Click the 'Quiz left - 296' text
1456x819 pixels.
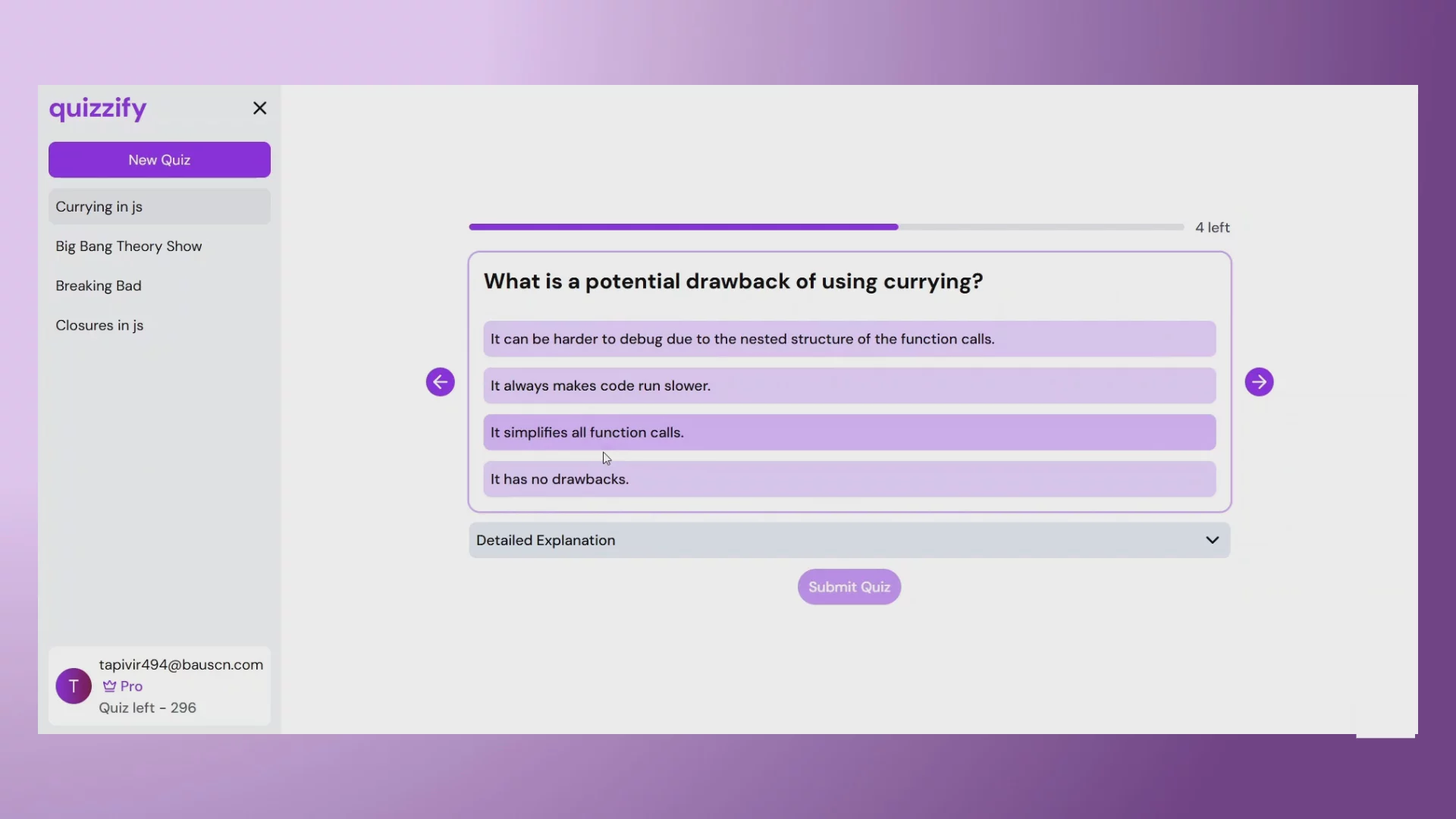click(147, 708)
